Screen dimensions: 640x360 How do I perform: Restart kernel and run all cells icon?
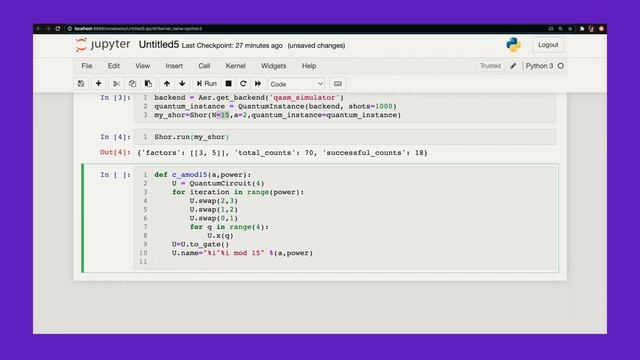258,84
